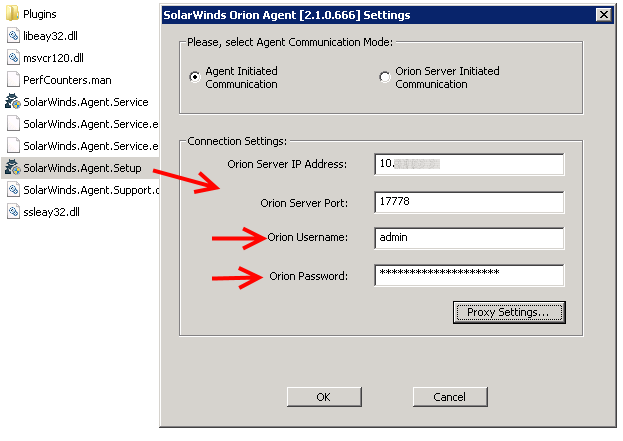Select the ssleay32.dll file icon
Viewport: 623px width, 441px height.
point(13,211)
